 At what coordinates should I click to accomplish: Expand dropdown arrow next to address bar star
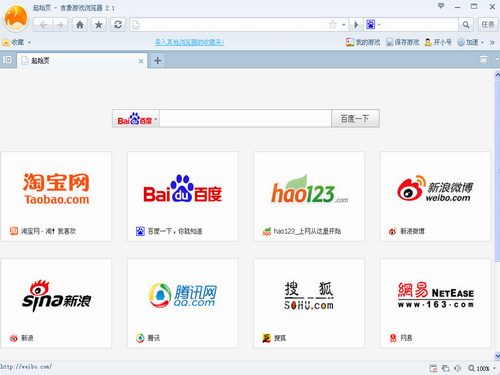point(343,25)
